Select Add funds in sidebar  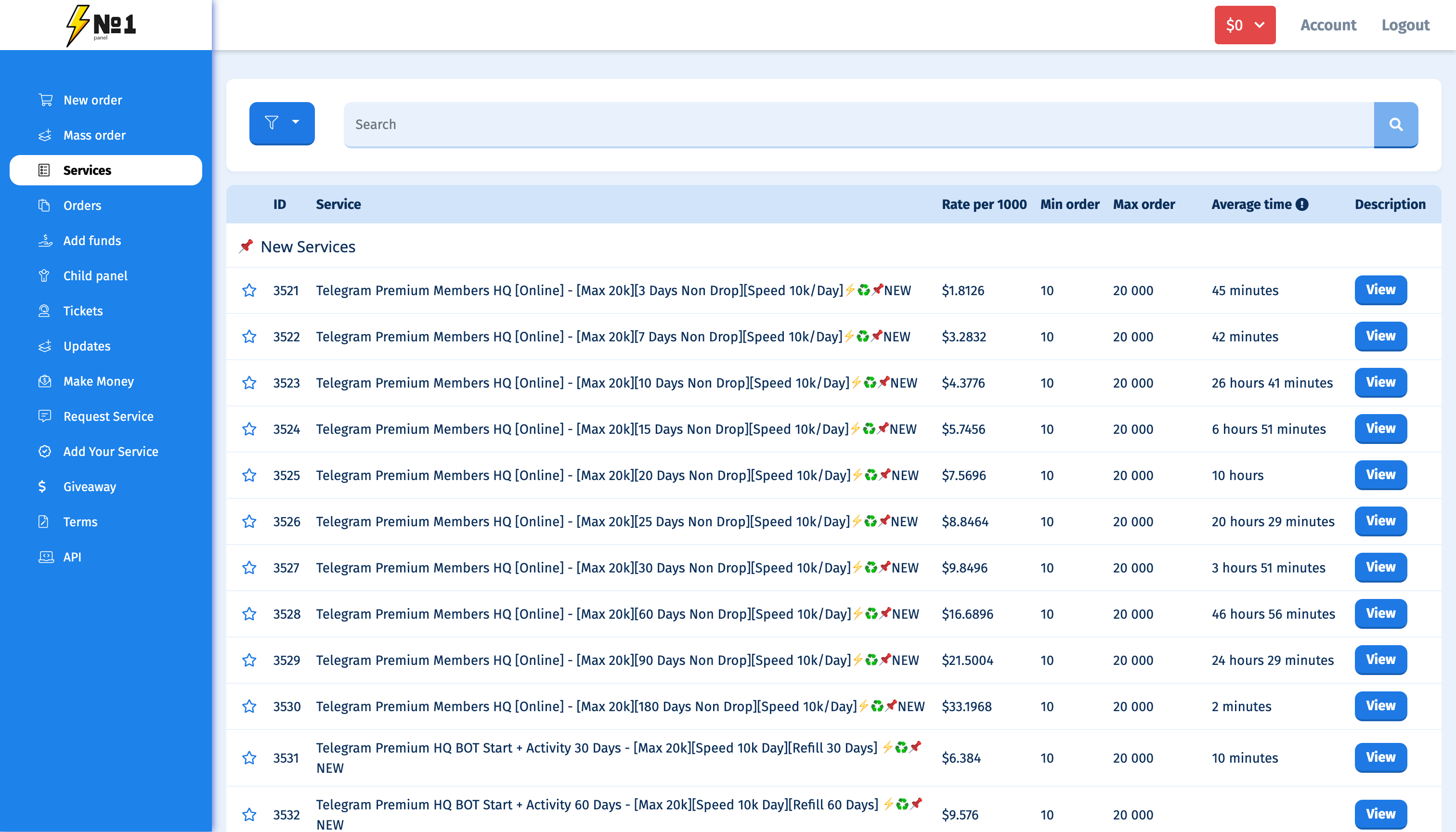pos(92,241)
